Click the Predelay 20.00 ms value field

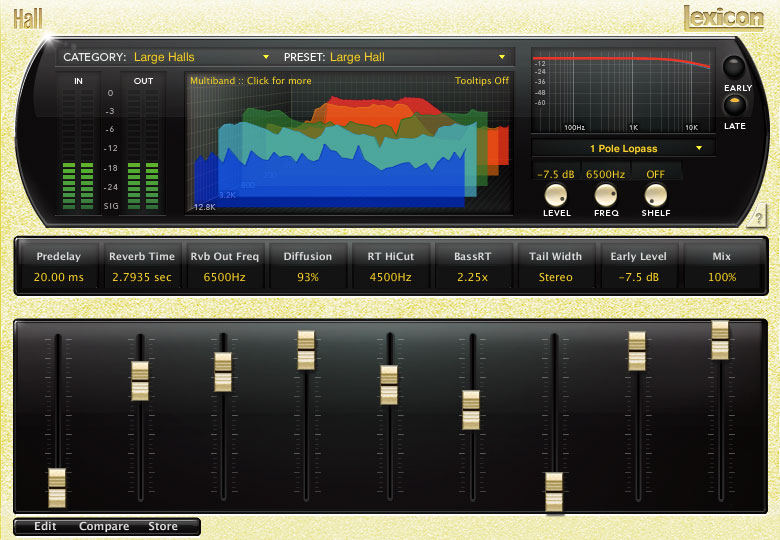pyautogui.click(x=59, y=277)
